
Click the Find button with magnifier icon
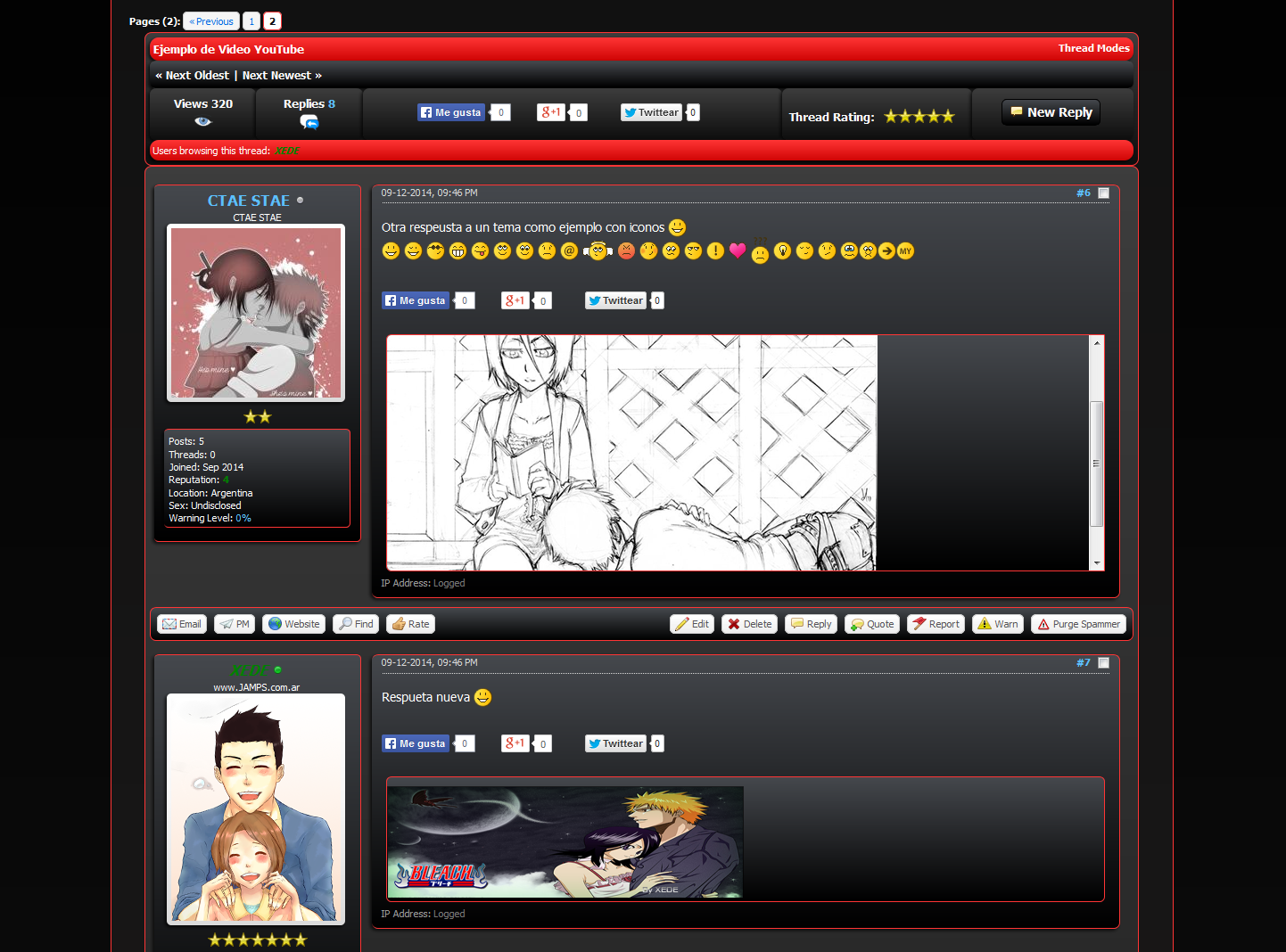click(x=356, y=624)
